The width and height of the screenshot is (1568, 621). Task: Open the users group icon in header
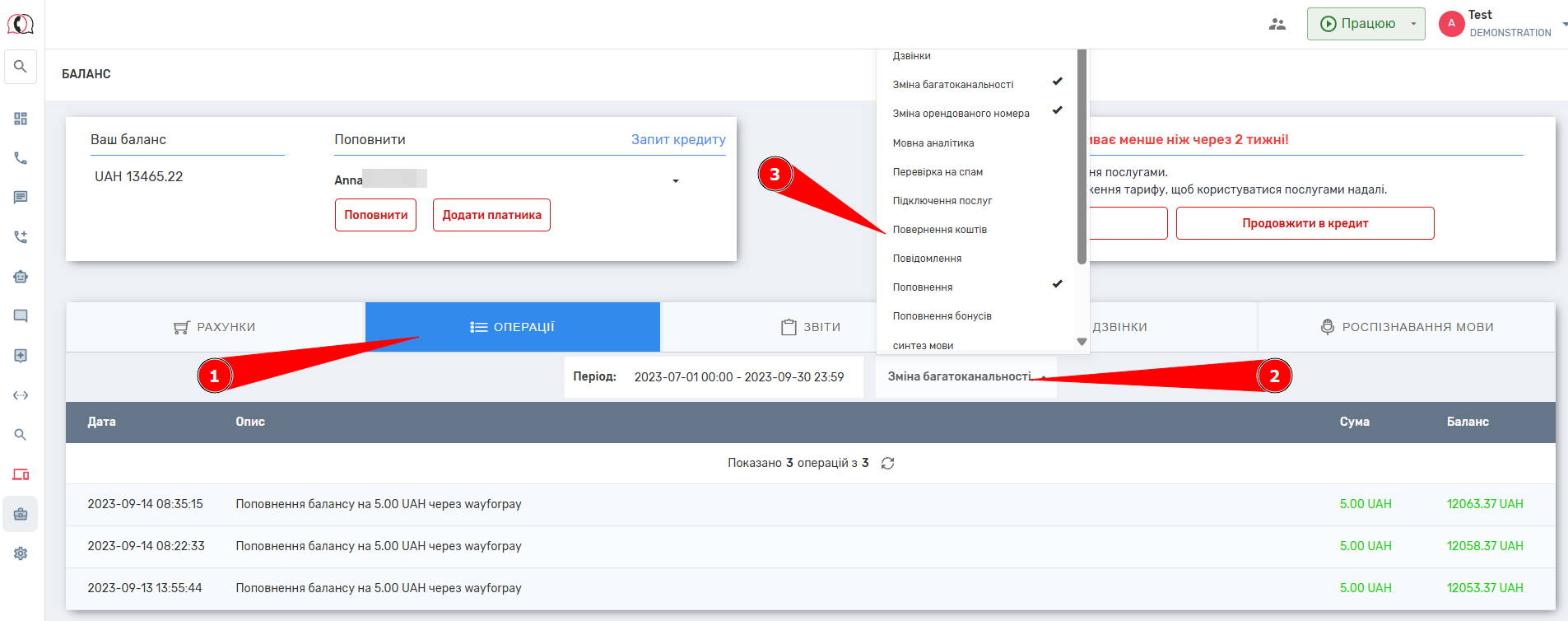pos(1277,24)
